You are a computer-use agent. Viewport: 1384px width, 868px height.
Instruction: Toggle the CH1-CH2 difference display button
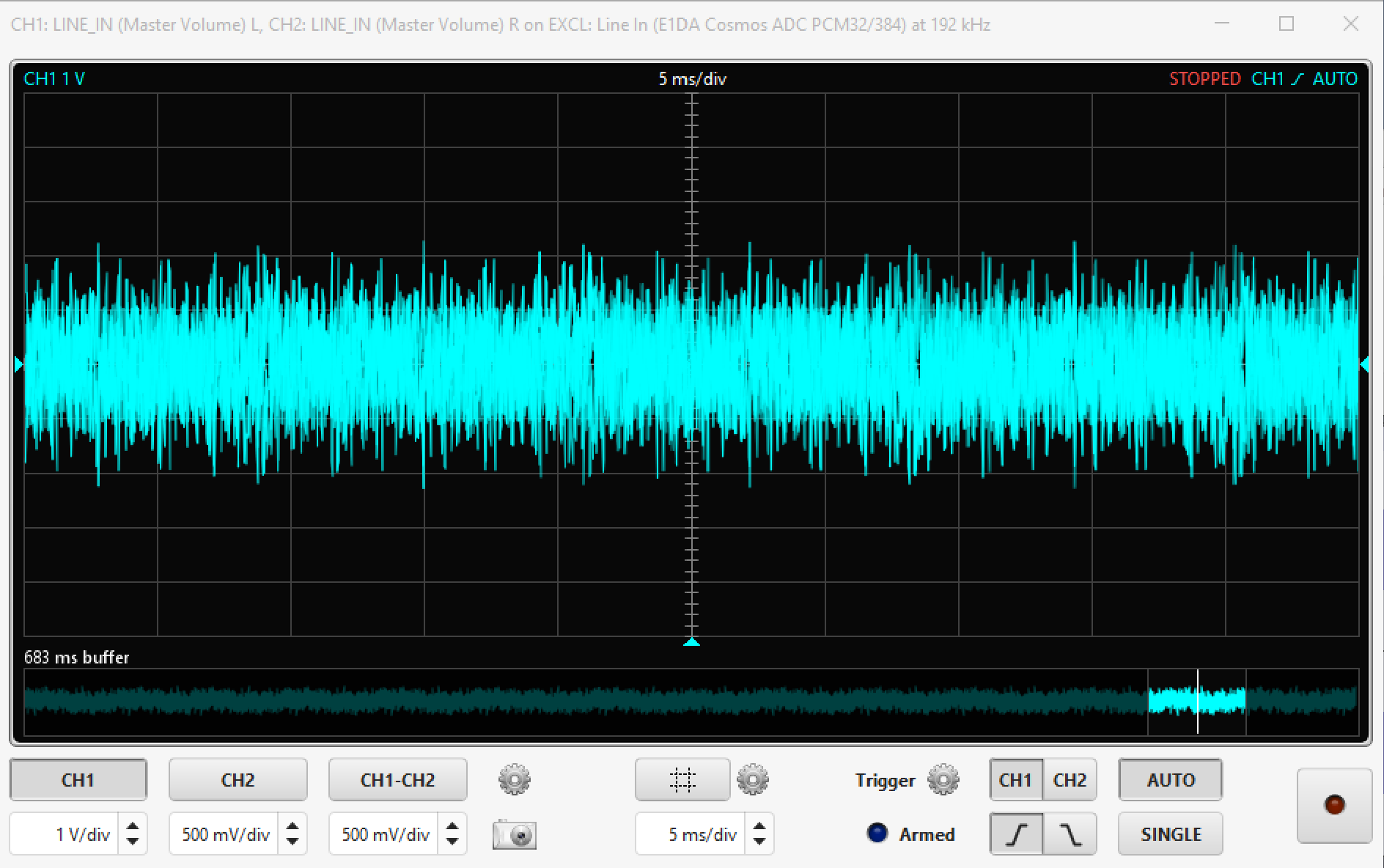pyautogui.click(x=398, y=780)
